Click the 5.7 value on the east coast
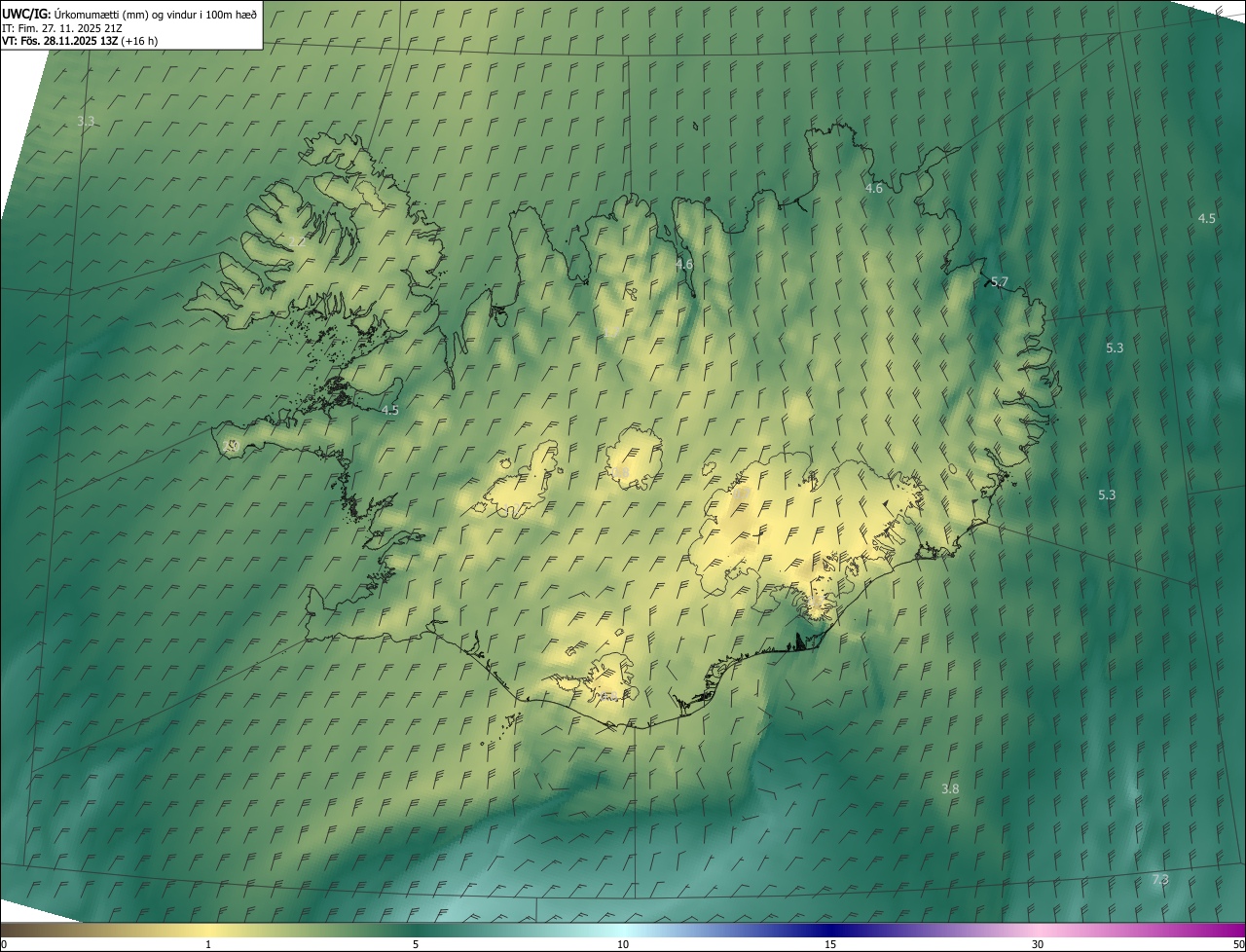This screenshot has height=952, width=1246. [1000, 281]
